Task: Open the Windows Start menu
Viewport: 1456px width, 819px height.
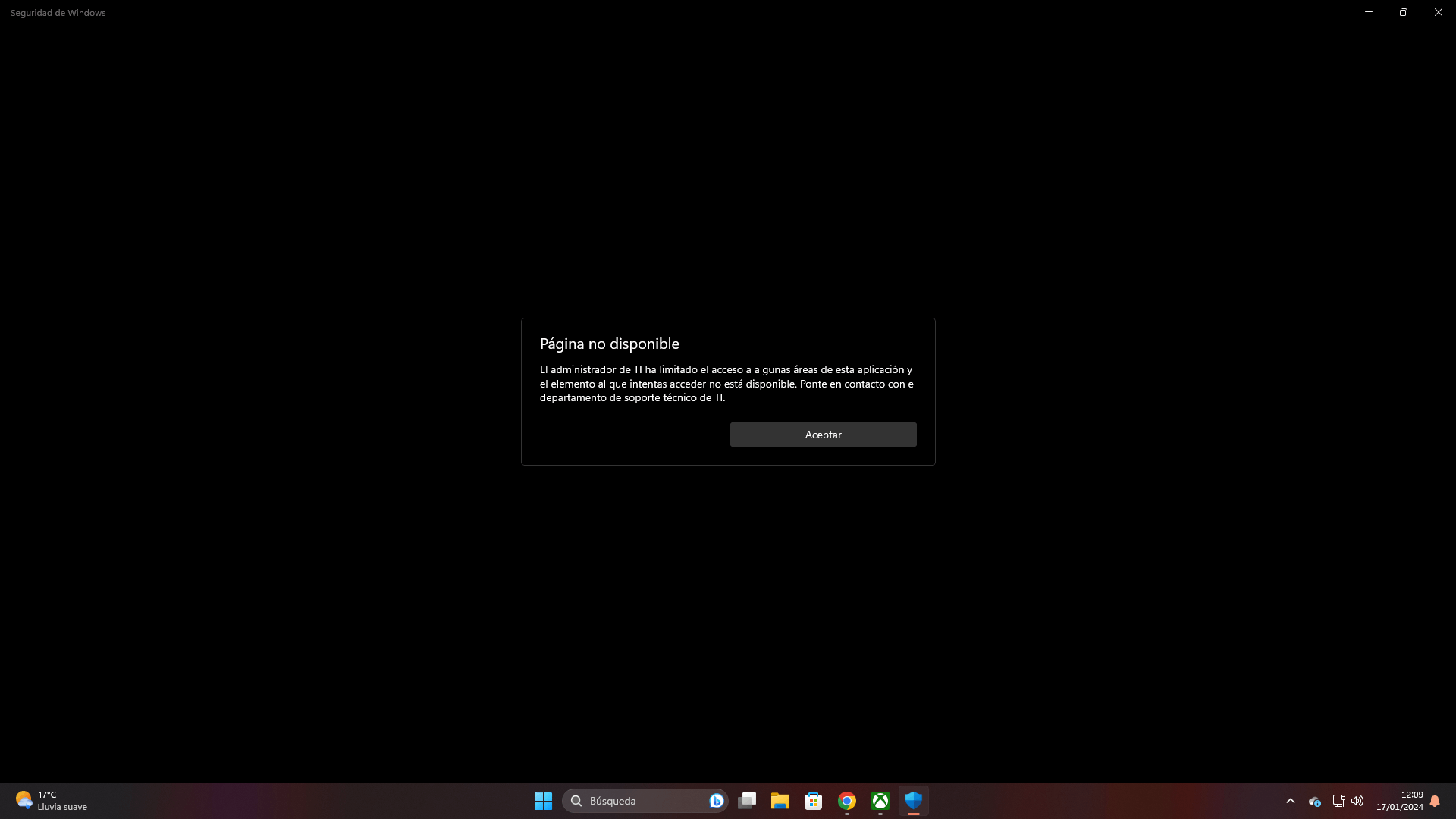Action: [x=543, y=801]
